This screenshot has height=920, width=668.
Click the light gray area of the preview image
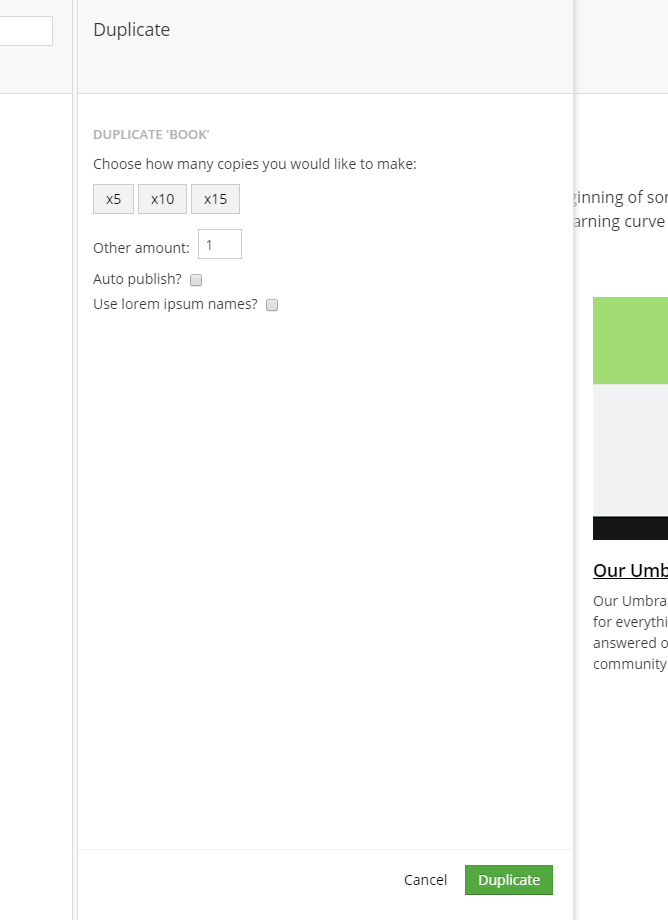(x=630, y=451)
